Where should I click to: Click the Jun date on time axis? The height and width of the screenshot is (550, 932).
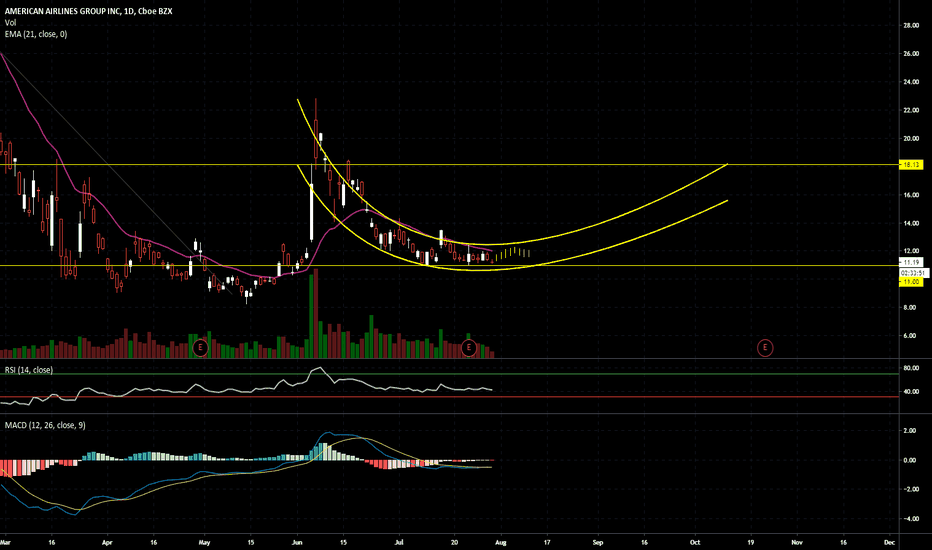click(297, 542)
